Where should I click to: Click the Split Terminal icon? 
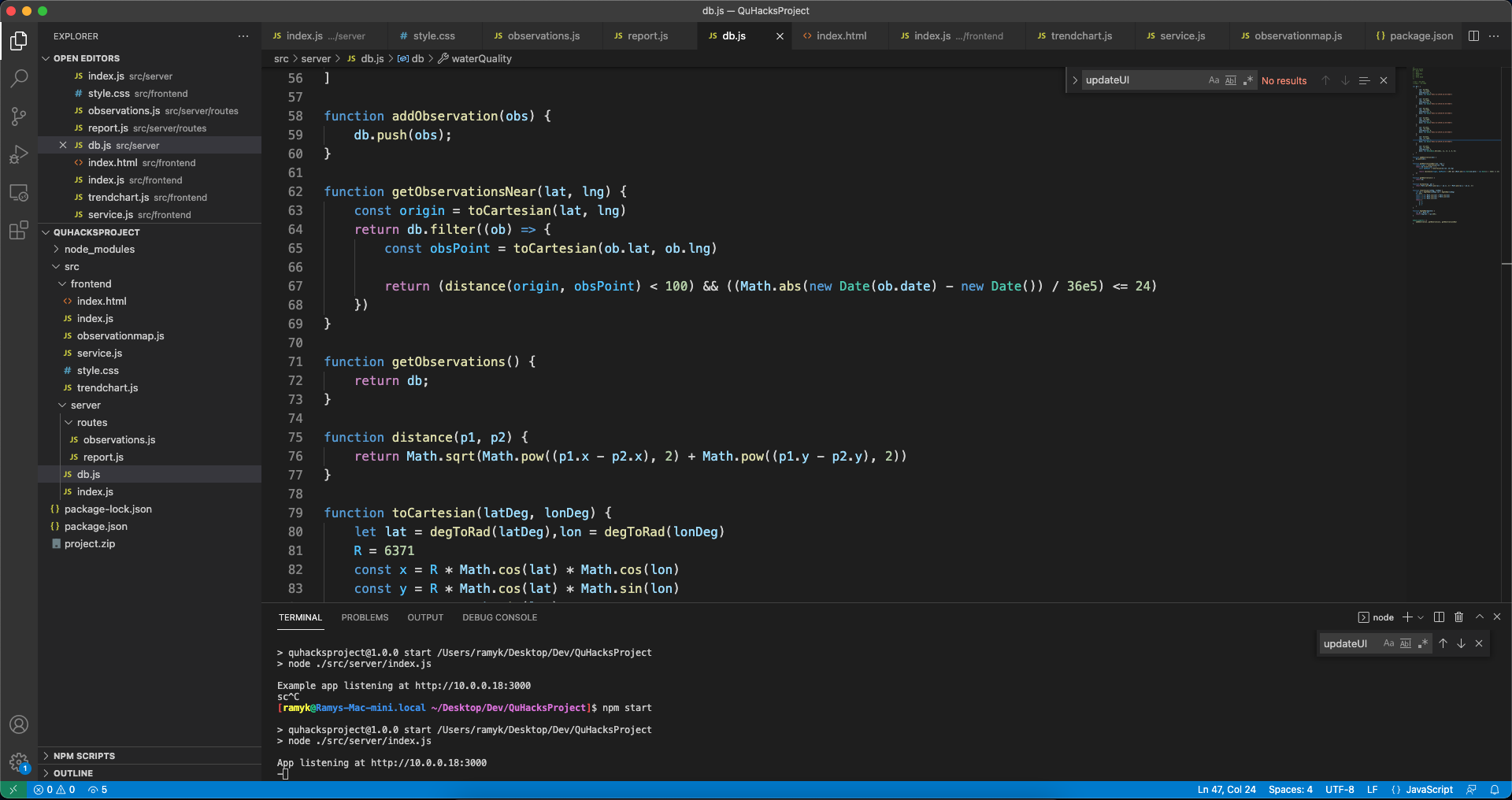point(1439,617)
